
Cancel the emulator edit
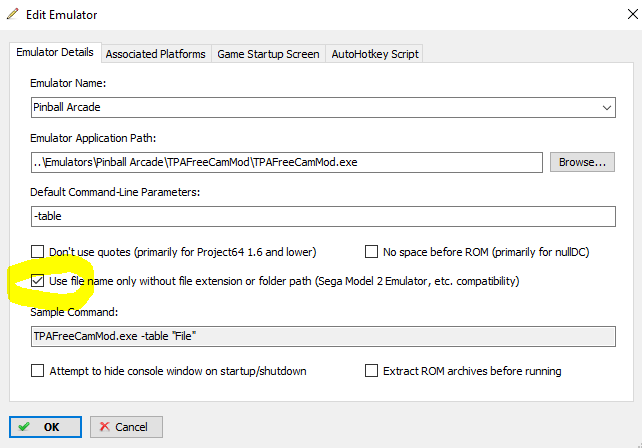pyautogui.click(x=126, y=427)
